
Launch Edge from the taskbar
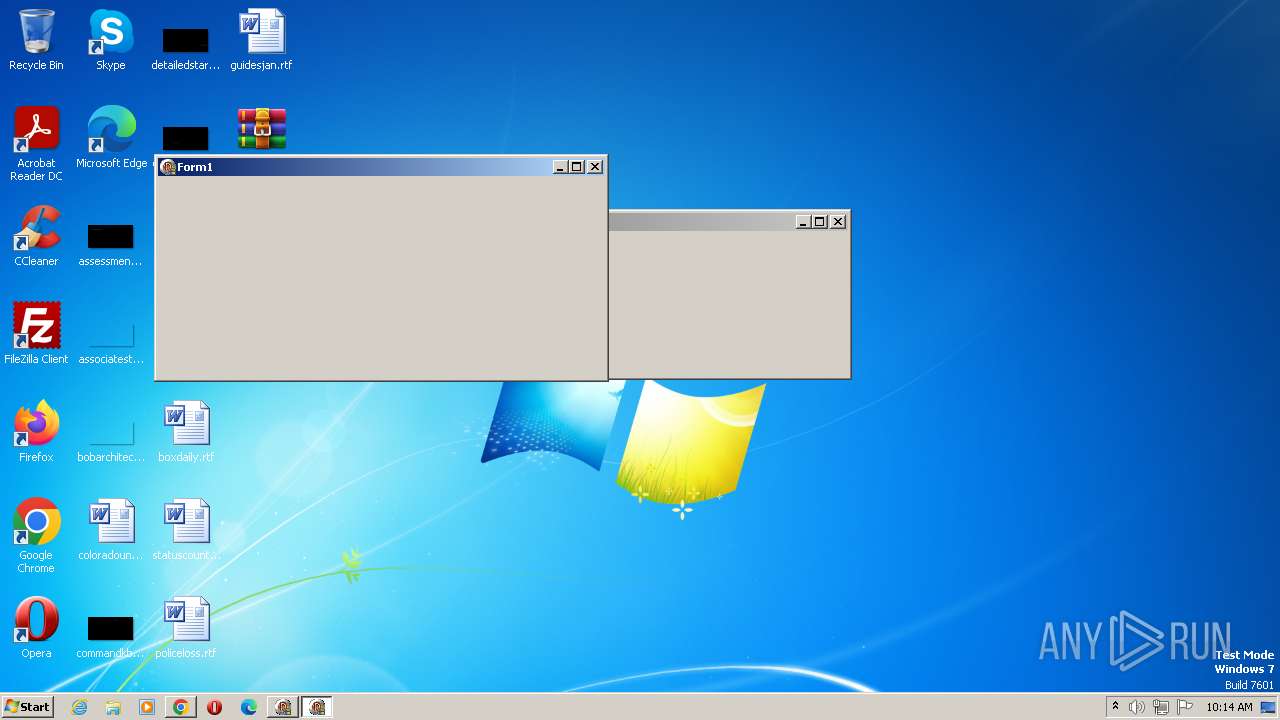click(x=249, y=707)
